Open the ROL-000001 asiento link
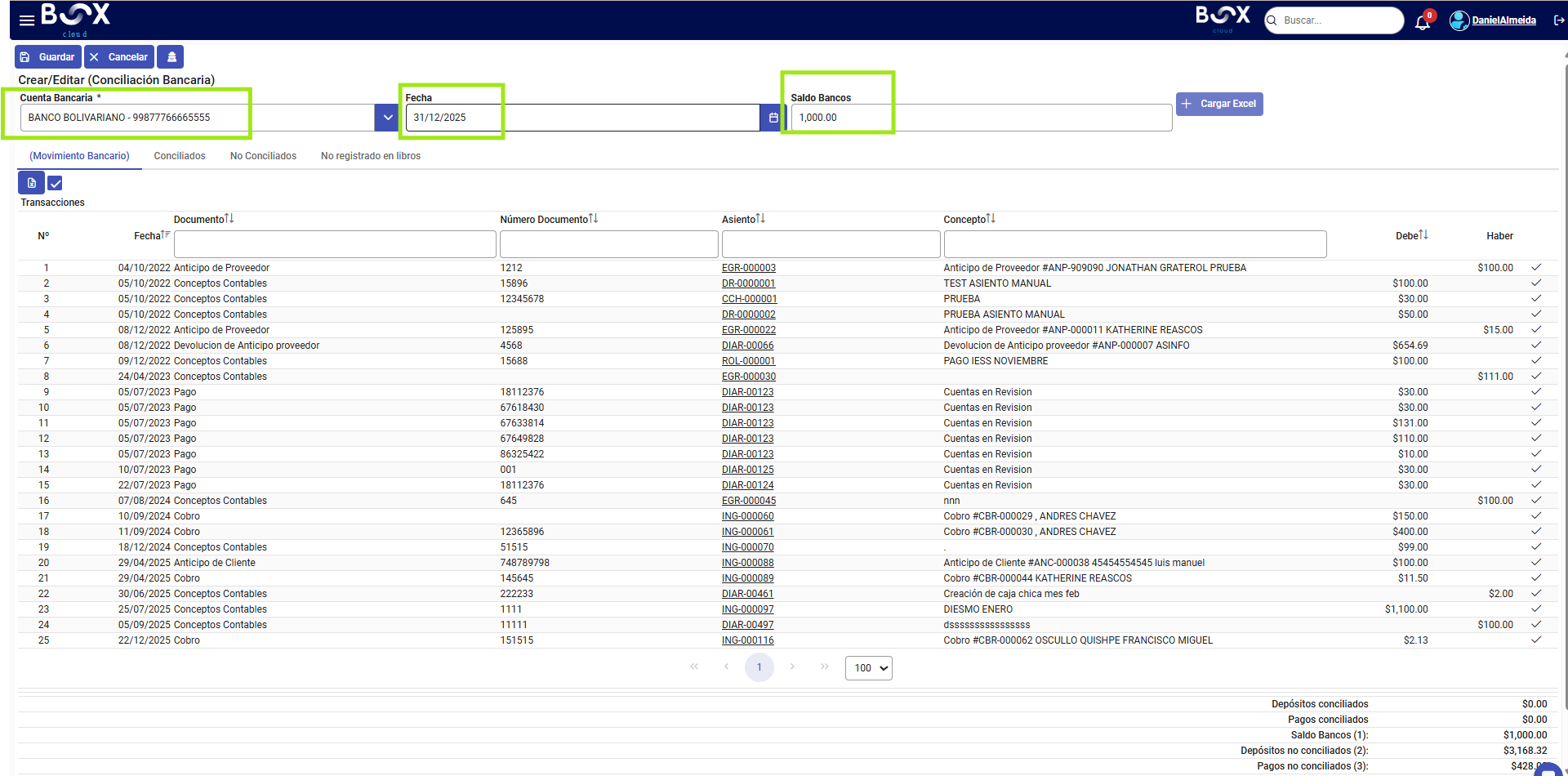This screenshot has width=1568, height=776. click(x=749, y=361)
